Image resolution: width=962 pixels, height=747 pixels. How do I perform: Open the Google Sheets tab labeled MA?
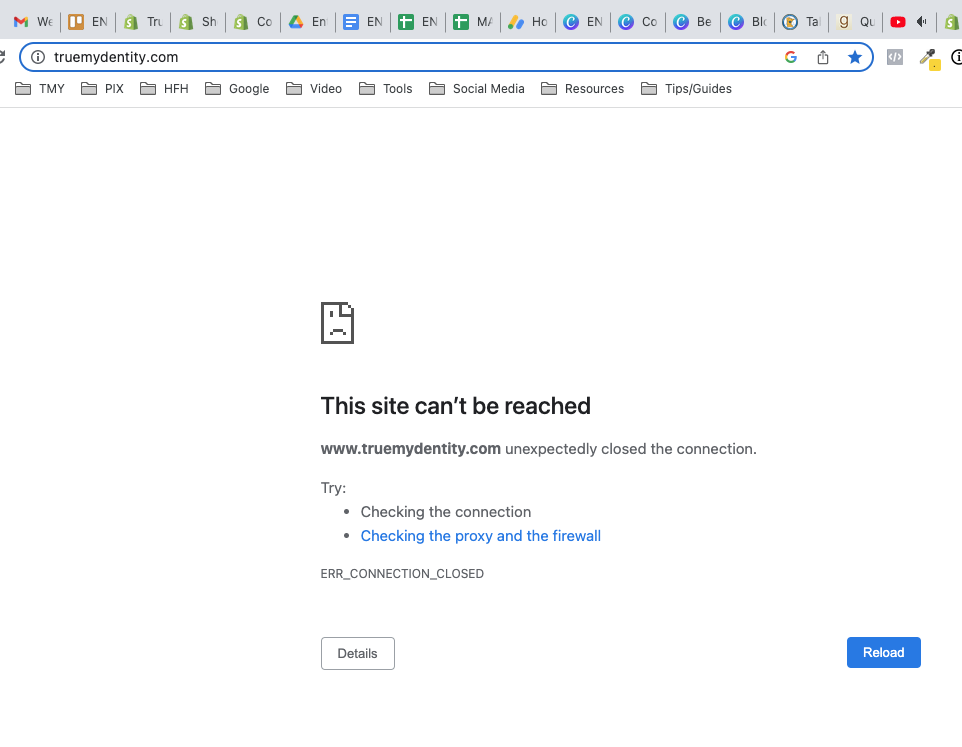[x=473, y=22]
